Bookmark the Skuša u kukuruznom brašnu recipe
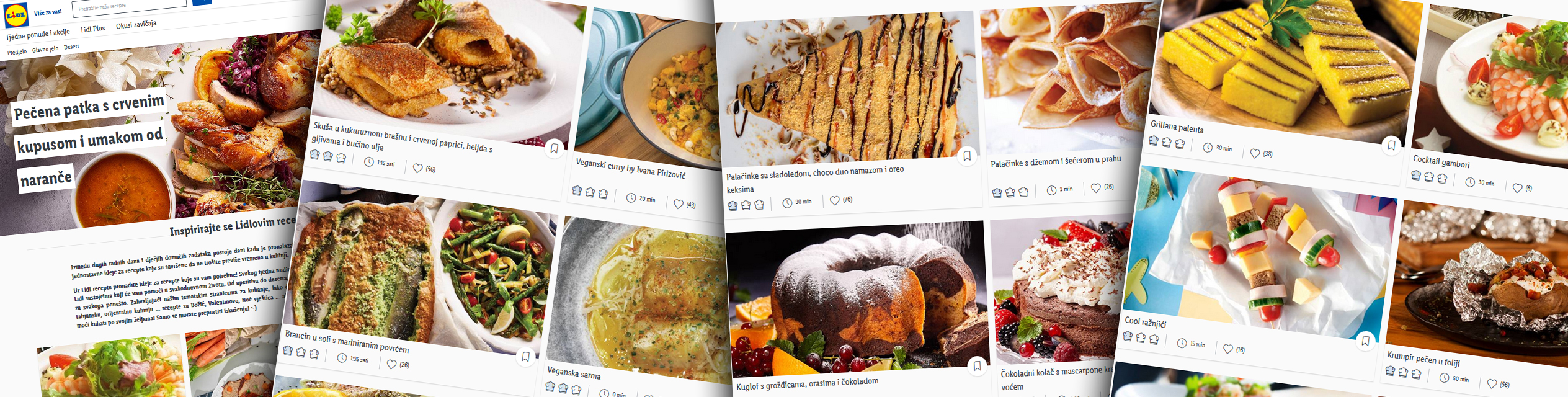The width and height of the screenshot is (1568, 397). click(x=554, y=148)
